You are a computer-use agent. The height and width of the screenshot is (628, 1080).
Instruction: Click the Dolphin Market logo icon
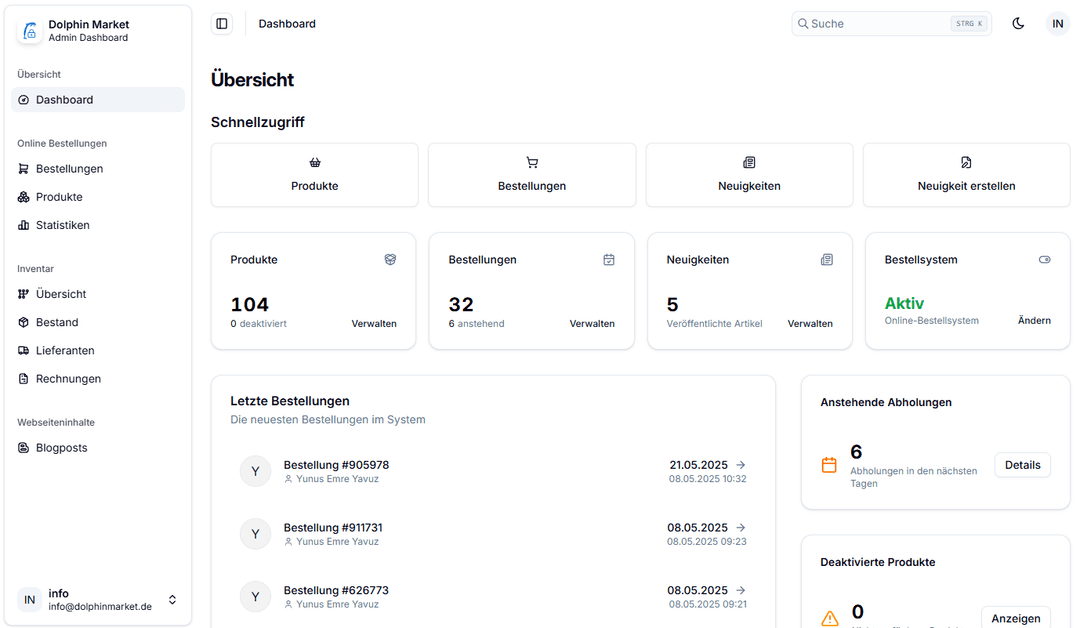(30, 31)
